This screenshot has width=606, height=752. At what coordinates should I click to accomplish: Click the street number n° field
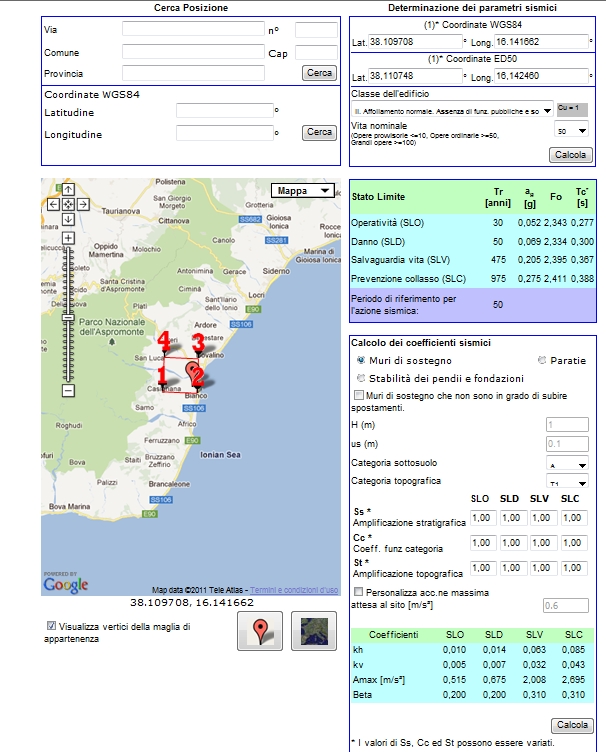point(316,30)
